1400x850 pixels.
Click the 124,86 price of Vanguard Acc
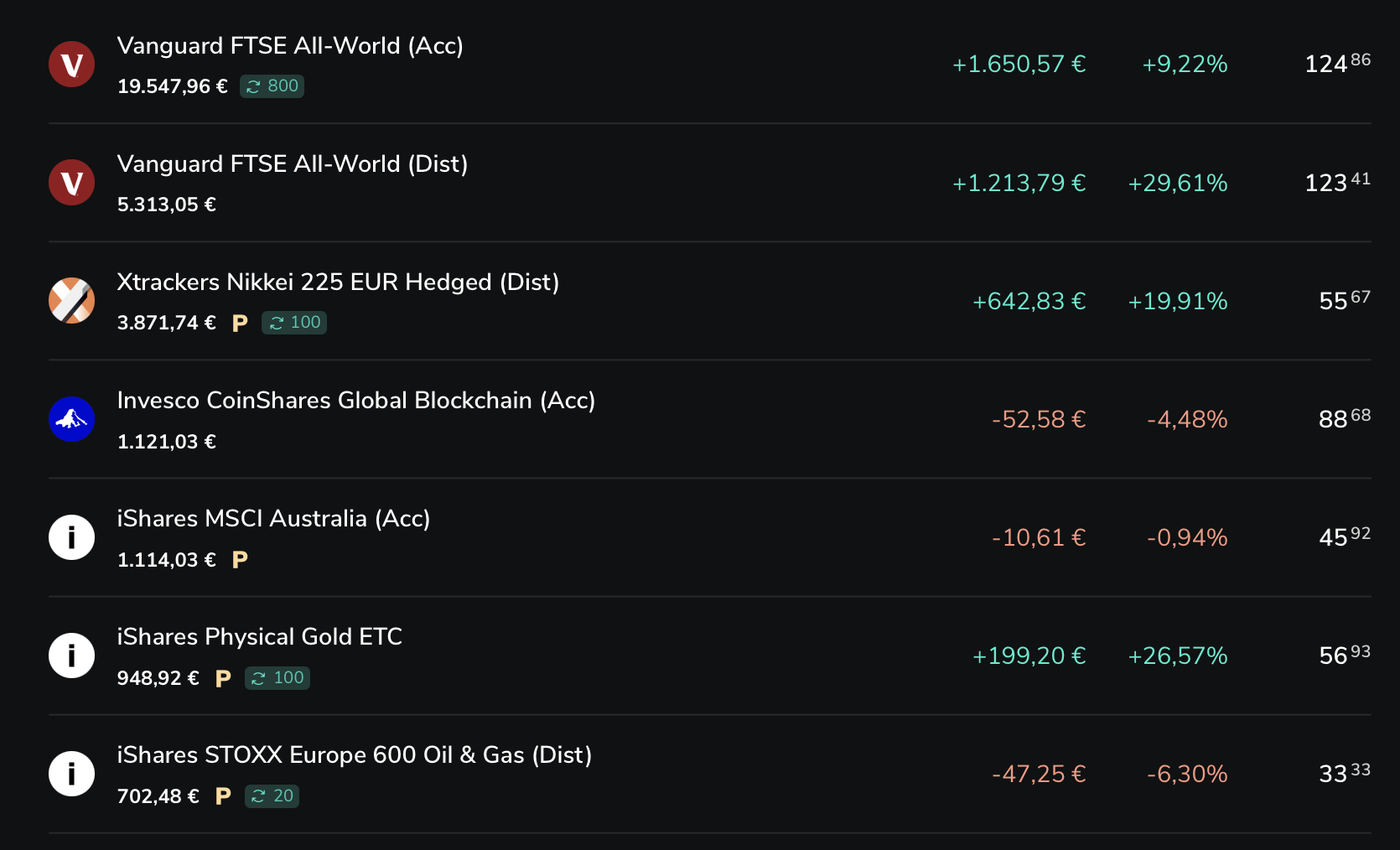tap(1337, 64)
